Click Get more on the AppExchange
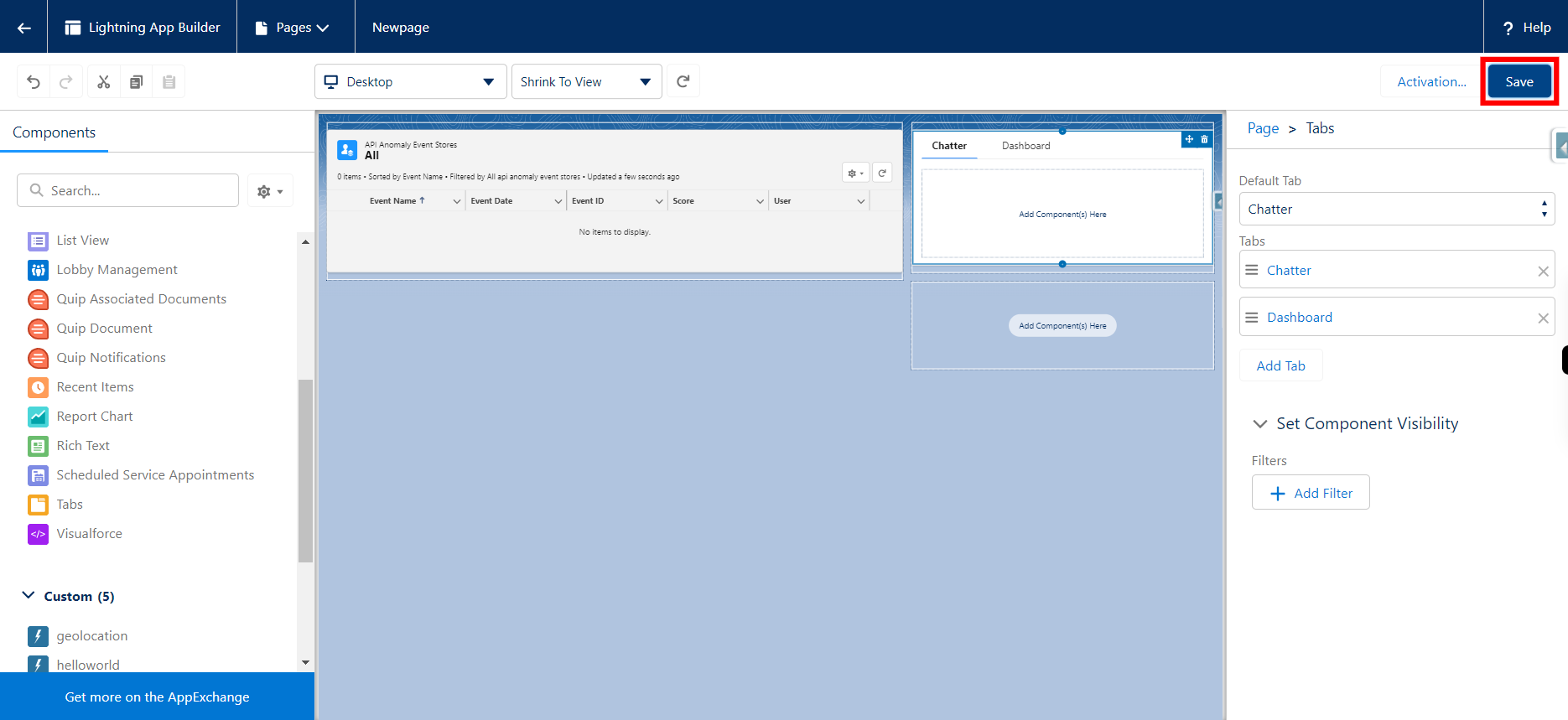The width and height of the screenshot is (1568, 720). coord(157,697)
